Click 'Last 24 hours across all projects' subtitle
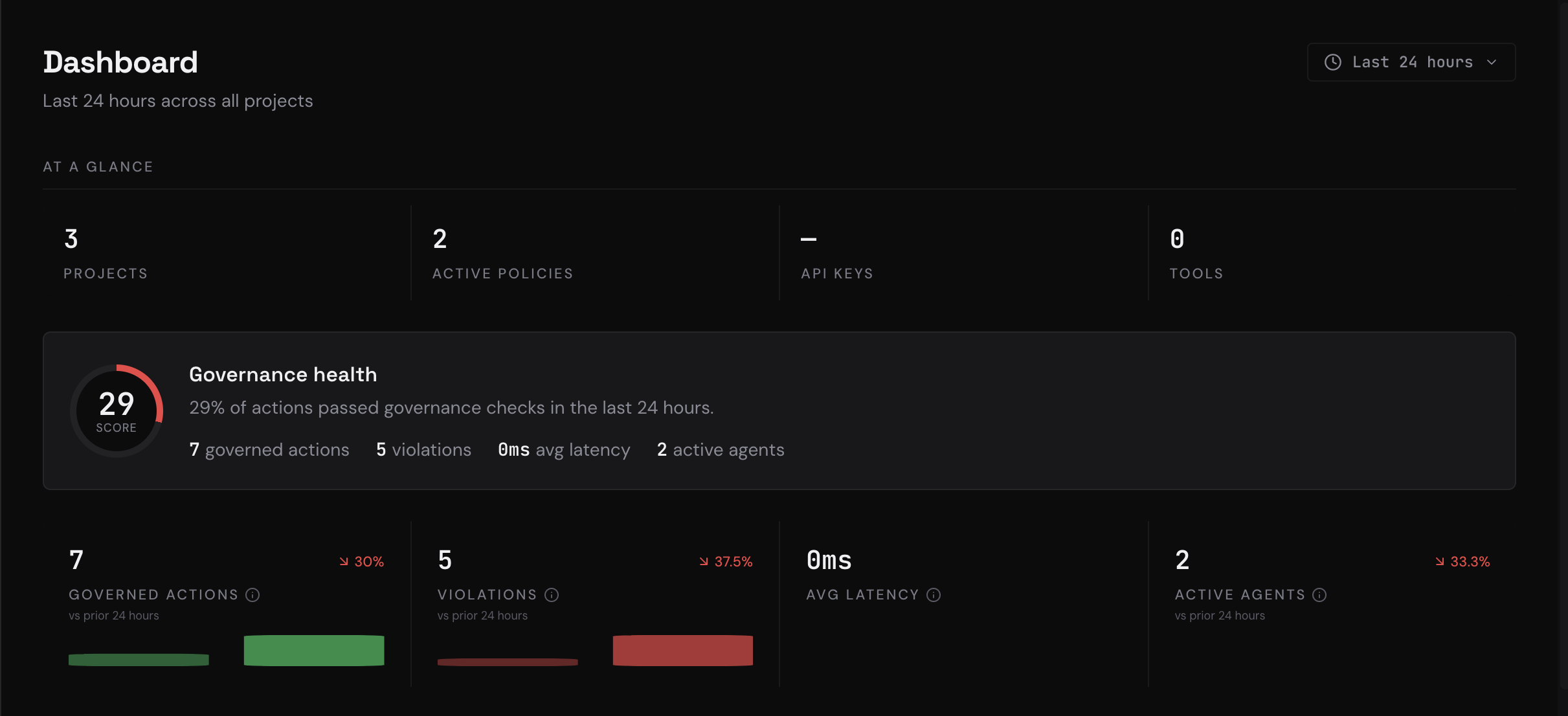The width and height of the screenshot is (1568, 716). pyautogui.click(x=178, y=101)
